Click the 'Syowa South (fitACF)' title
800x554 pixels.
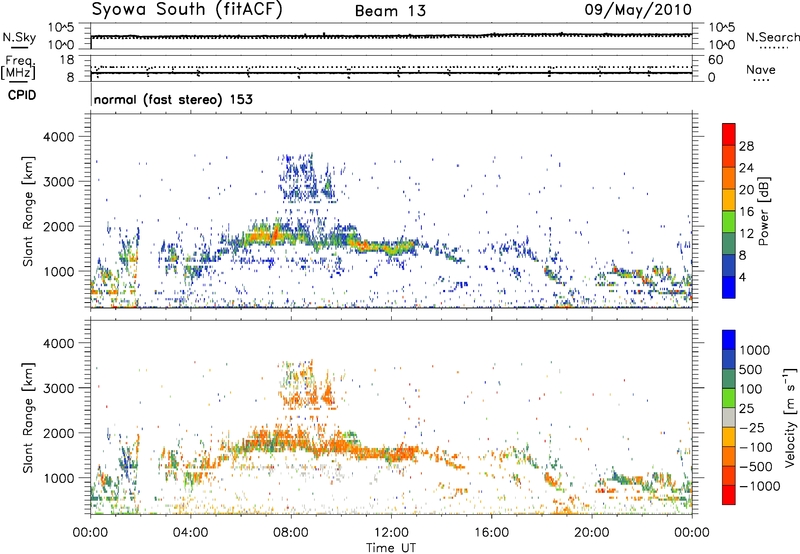point(187,10)
